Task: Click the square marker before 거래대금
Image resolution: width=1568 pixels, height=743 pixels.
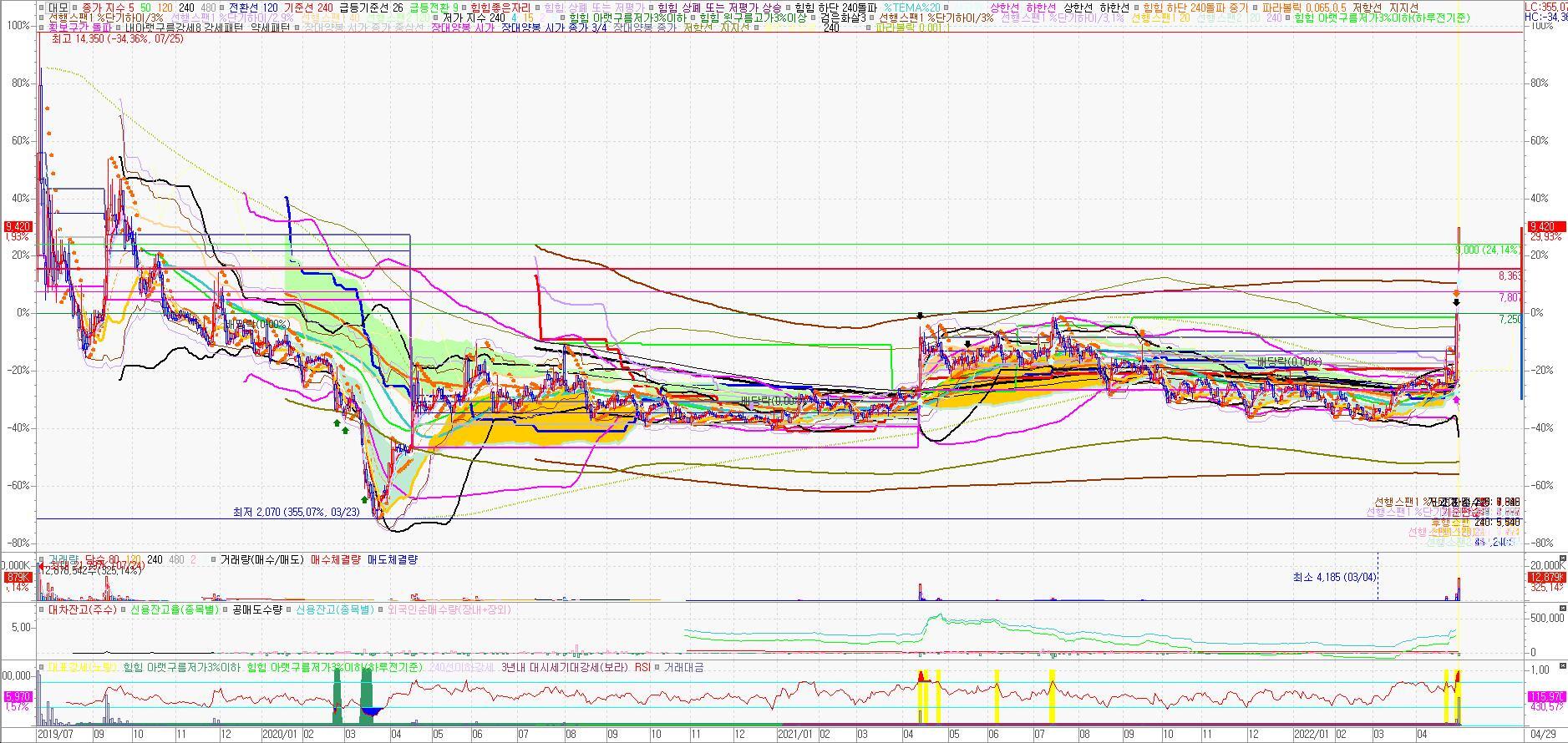Action: coord(657,667)
